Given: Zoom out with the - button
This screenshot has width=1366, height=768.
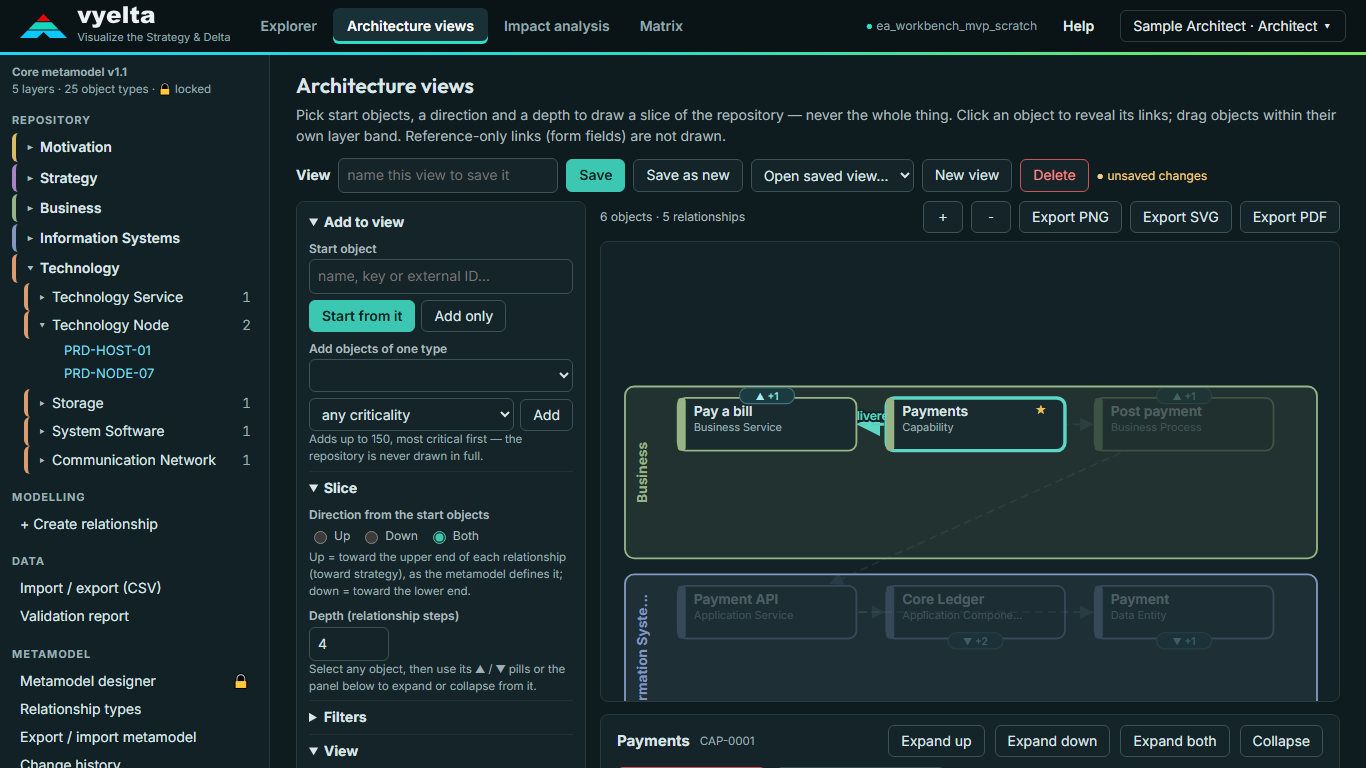Looking at the screenshot, I should [991, 217].
